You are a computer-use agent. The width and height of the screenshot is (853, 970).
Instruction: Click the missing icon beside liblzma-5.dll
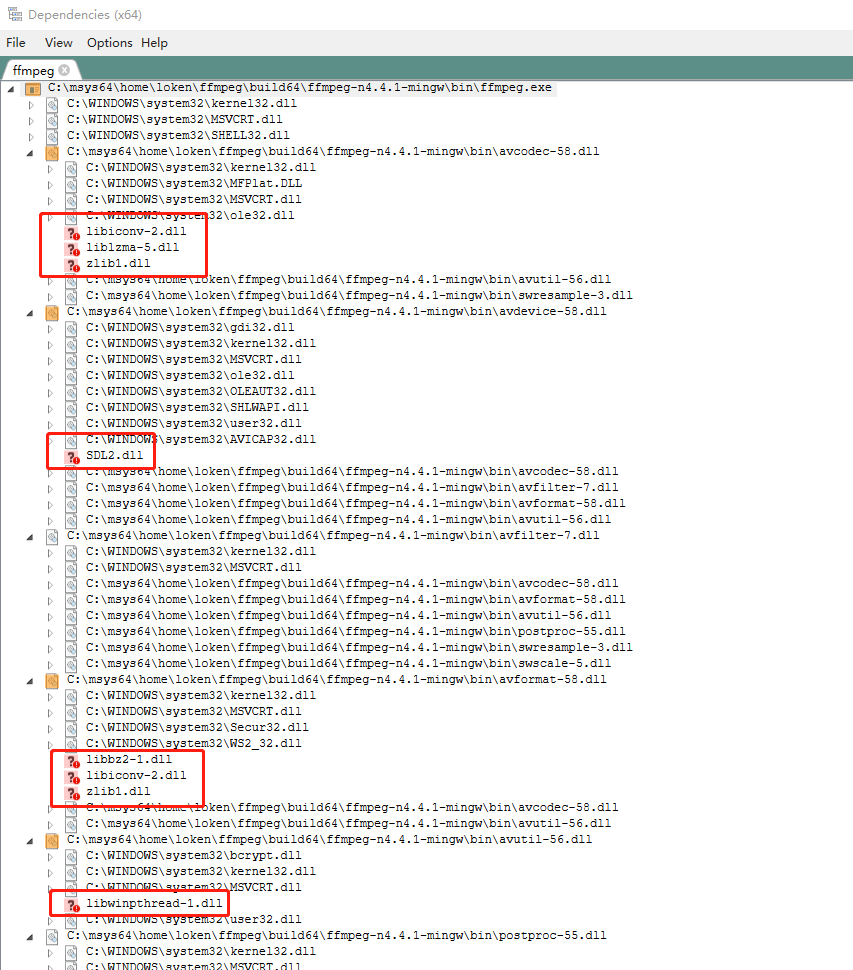[72, 248]
